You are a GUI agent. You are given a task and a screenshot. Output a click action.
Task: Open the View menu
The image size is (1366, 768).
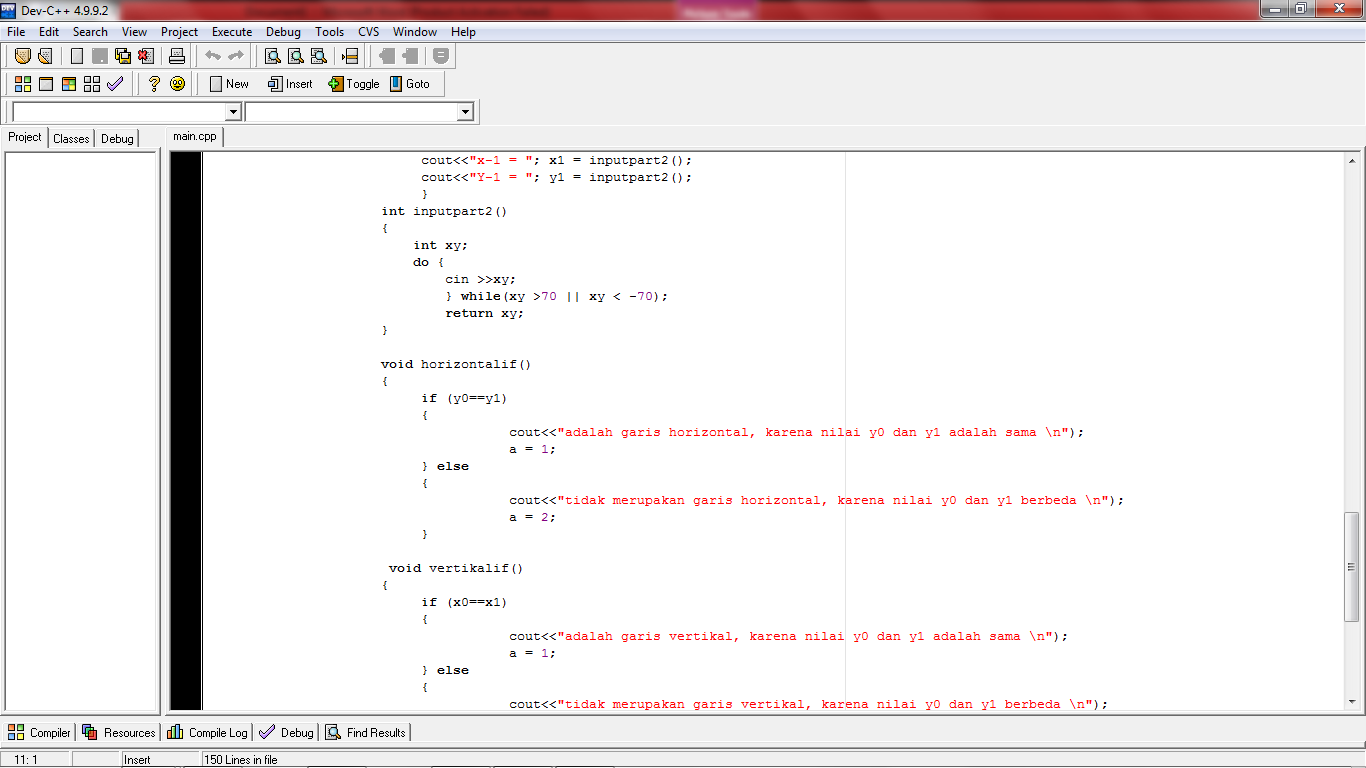tap(135, 32)
